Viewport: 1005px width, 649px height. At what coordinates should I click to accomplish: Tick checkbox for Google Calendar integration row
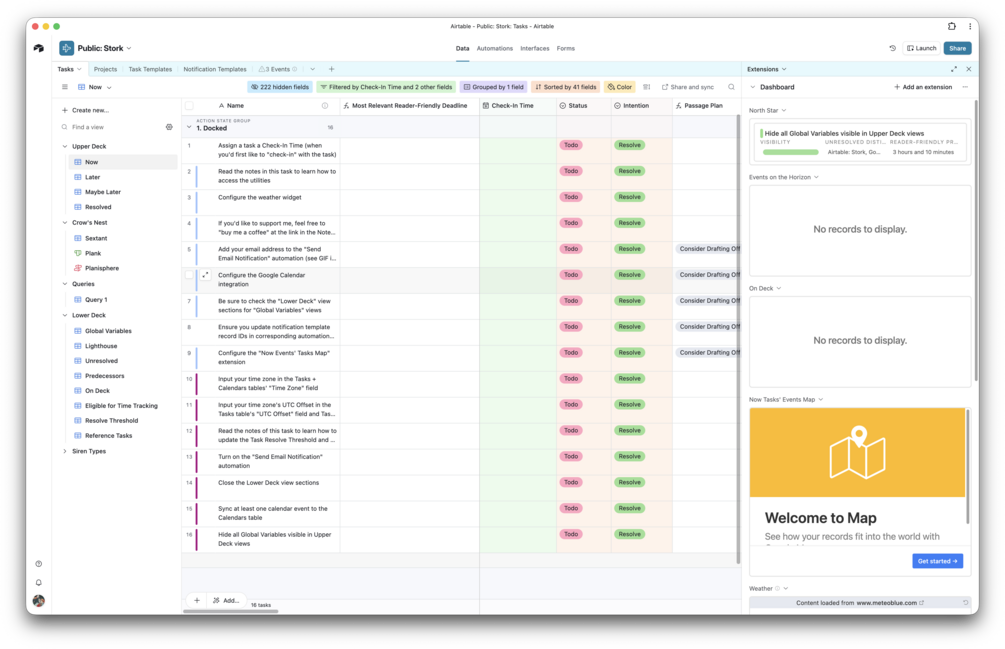pyautogui.click(x=189, y=275)
